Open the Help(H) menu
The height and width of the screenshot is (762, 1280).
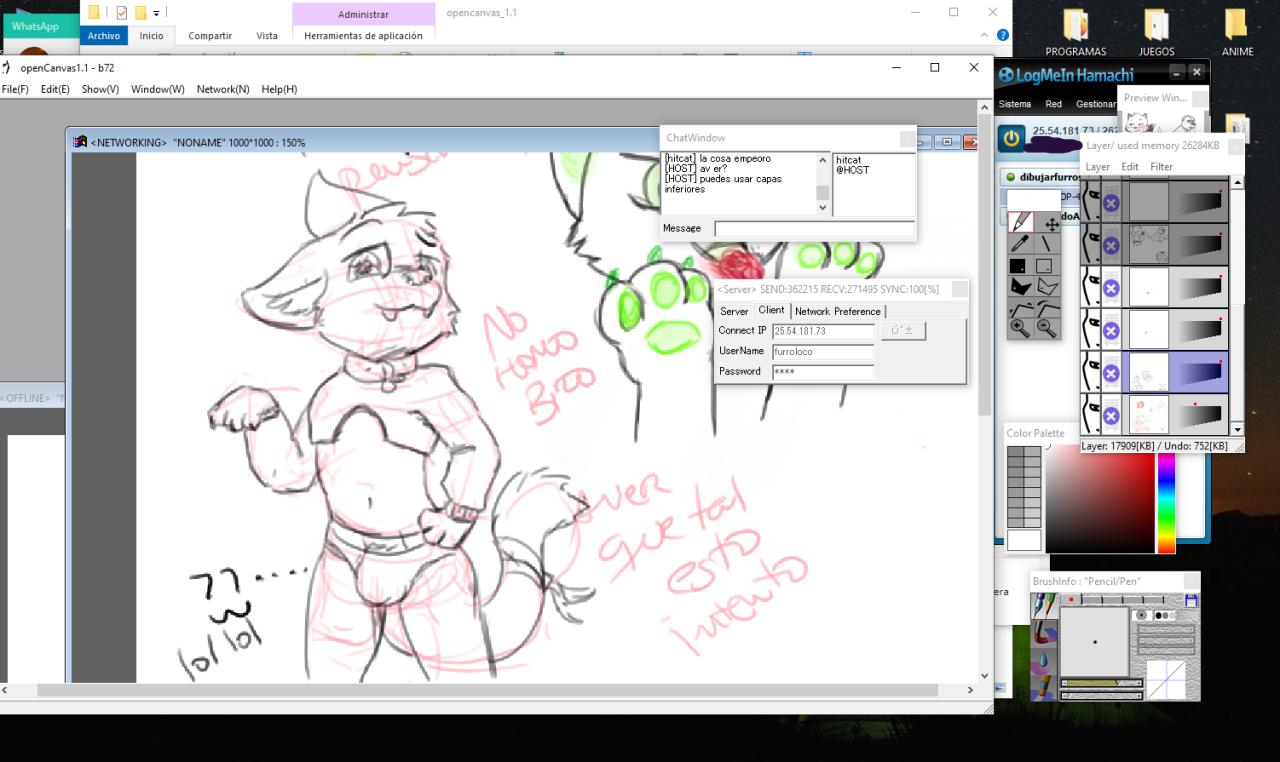[279, 89]
